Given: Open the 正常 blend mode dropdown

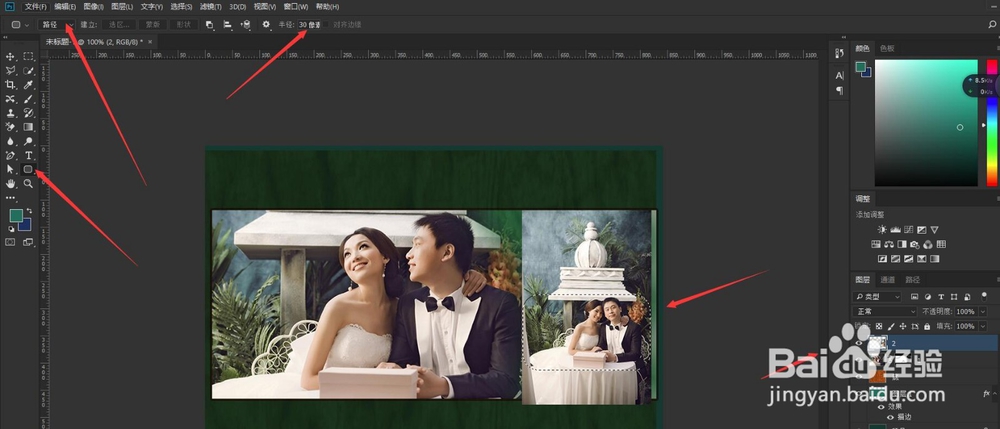Looking at the screenshot, I should click(885, 312).
